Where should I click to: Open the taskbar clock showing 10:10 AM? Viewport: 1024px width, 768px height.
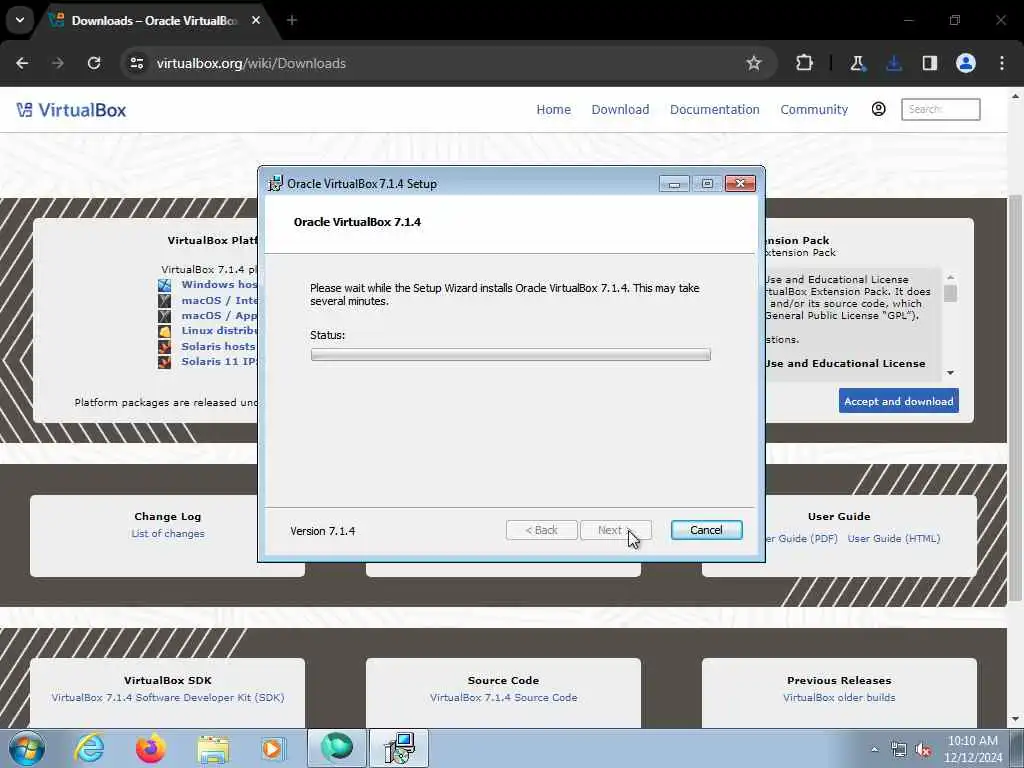tap(973, 749)
